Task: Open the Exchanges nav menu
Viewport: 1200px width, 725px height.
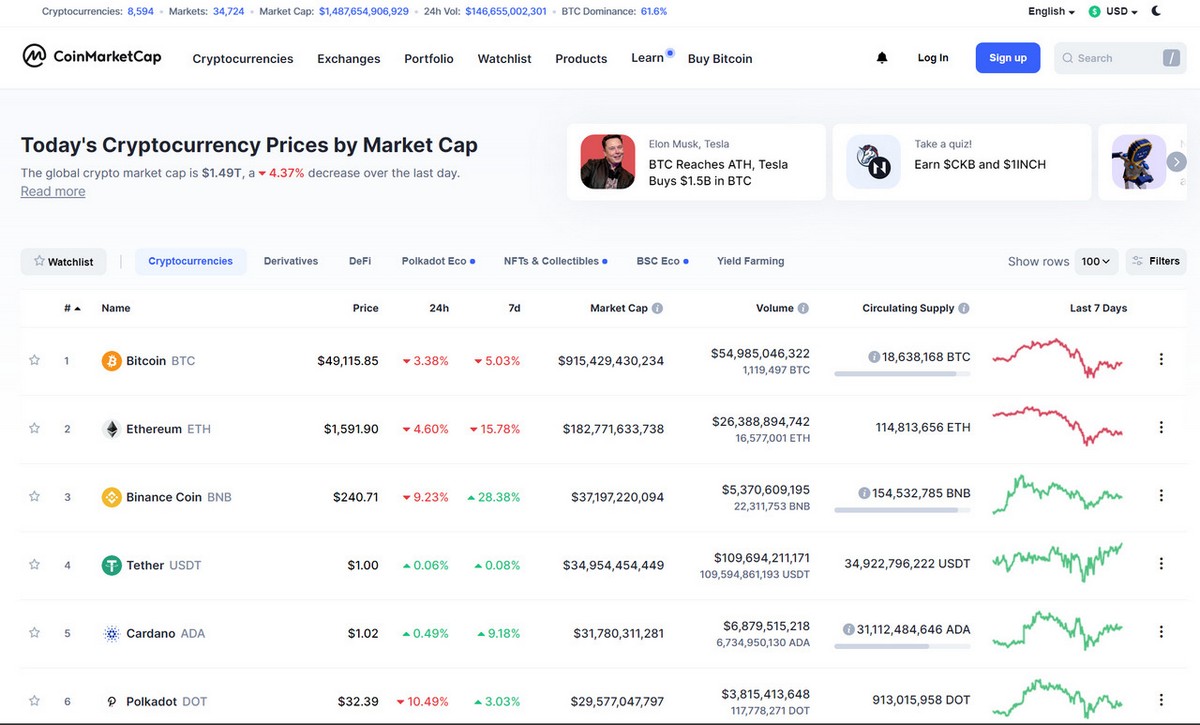Action: 349,59
